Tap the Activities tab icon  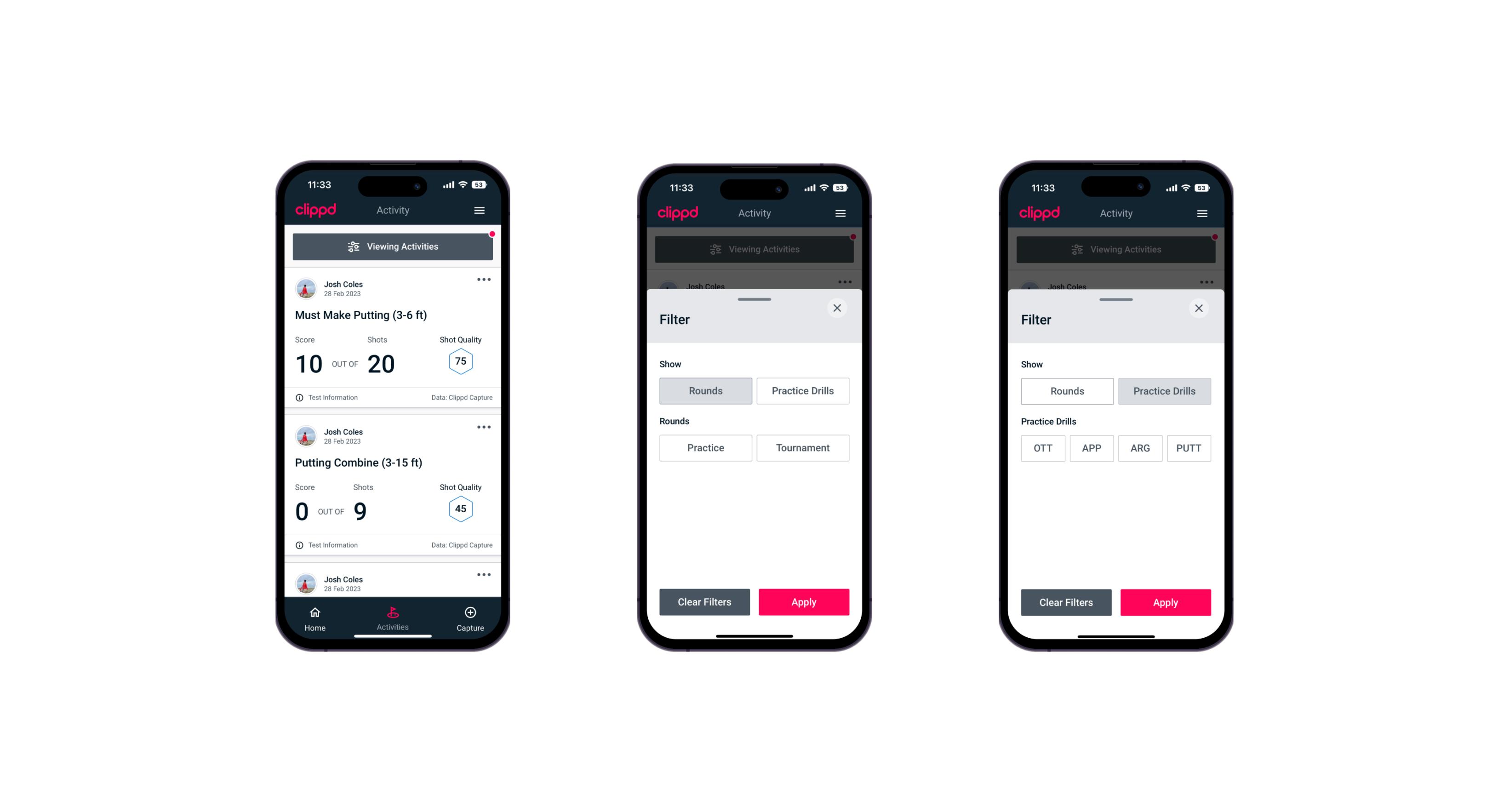394,613
